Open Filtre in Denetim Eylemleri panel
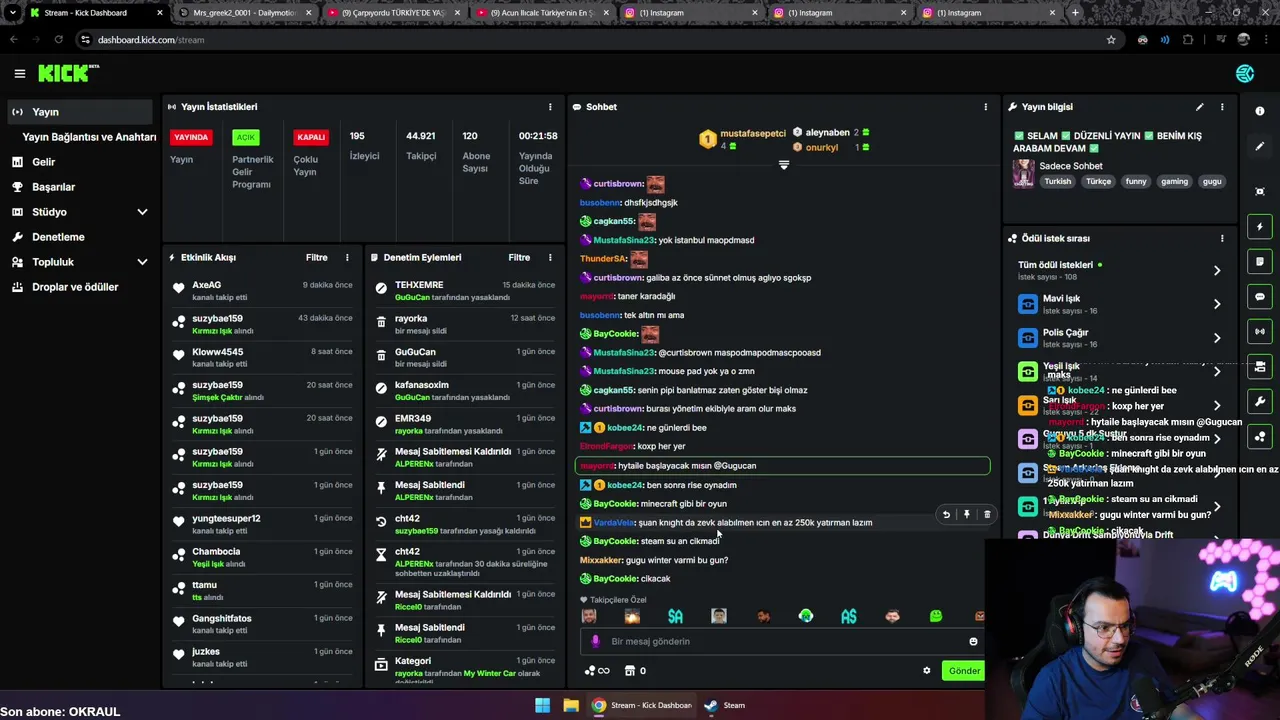 tap(519, 257)
